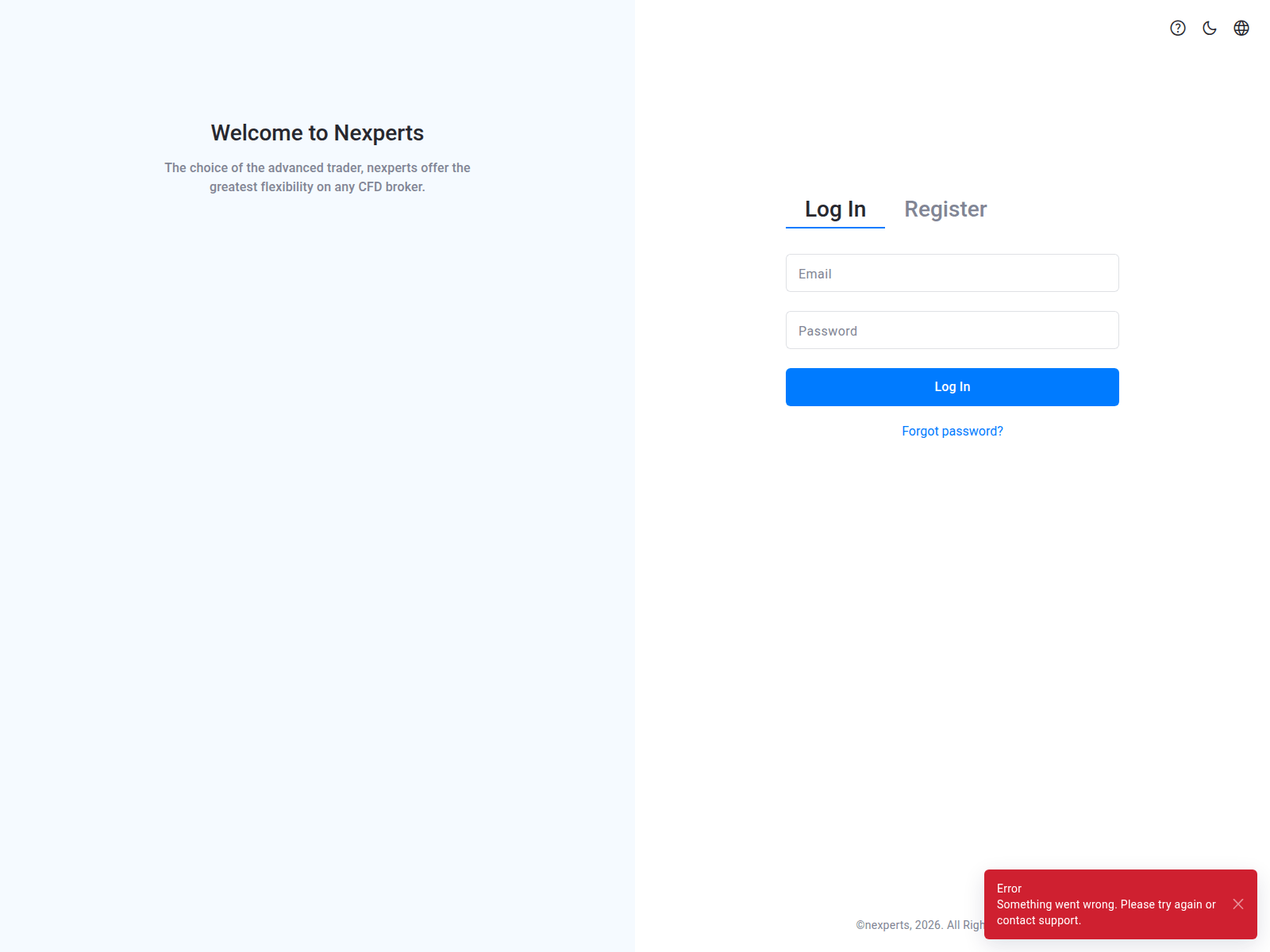The image size is (1270, 952).
Task: Dismiss the red error notification banner
Action: (1237, 903)
